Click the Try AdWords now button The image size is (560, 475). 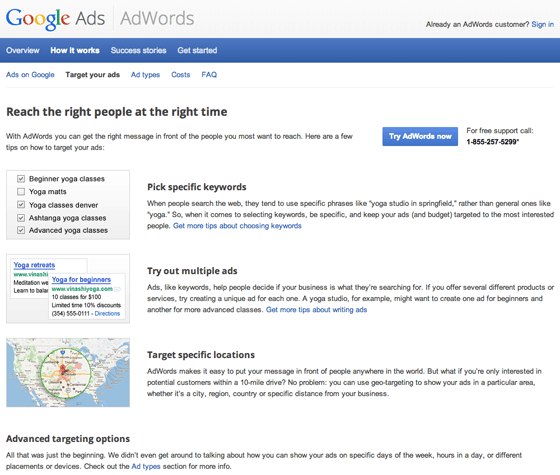pyautogui.click(x=420, y=136)
